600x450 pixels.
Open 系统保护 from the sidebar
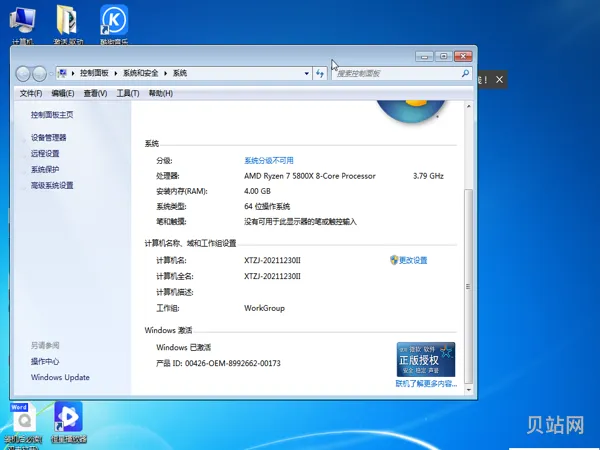click(x=45, y=170)
